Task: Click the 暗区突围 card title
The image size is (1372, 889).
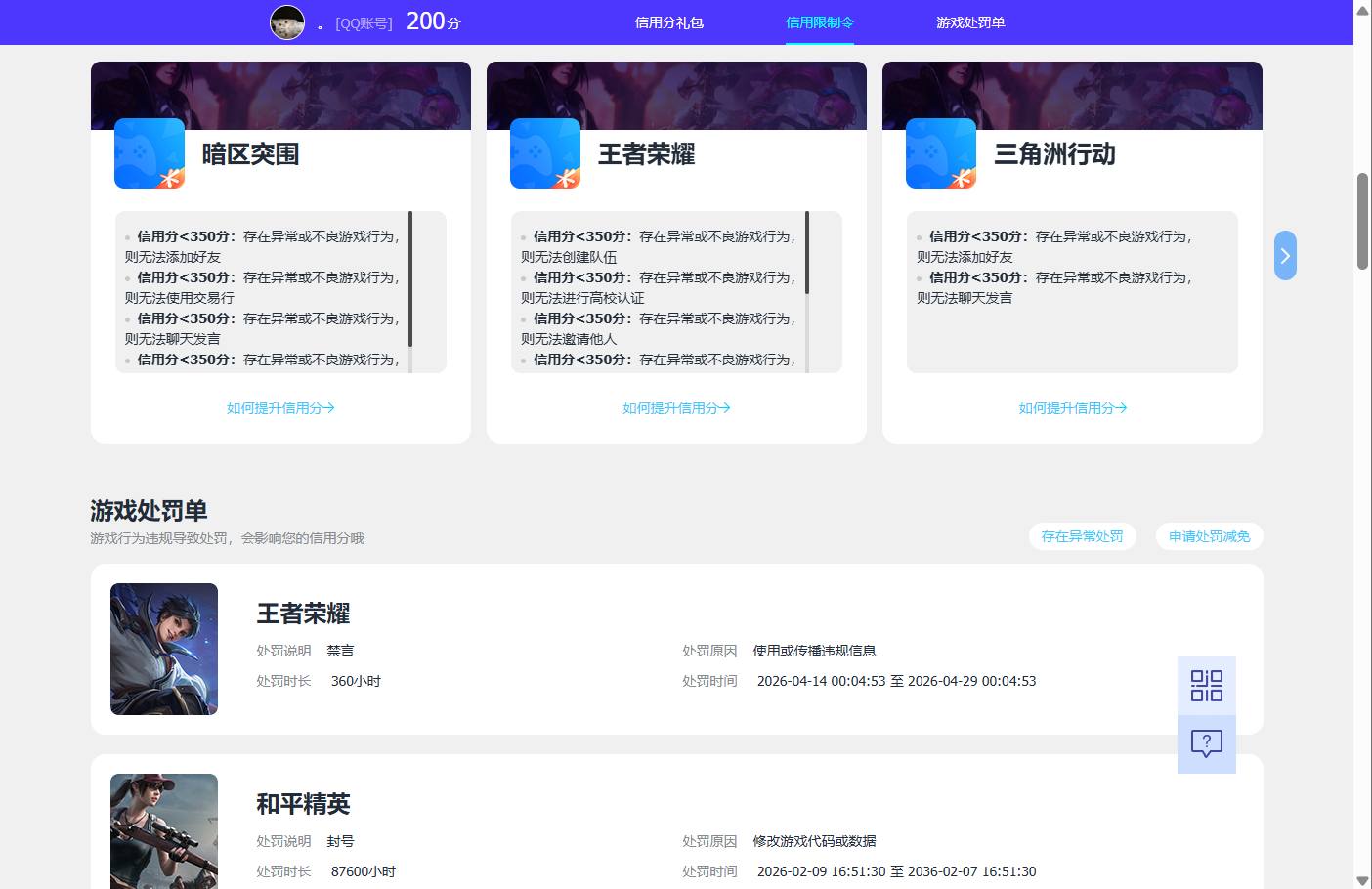Action: (250, 154)
